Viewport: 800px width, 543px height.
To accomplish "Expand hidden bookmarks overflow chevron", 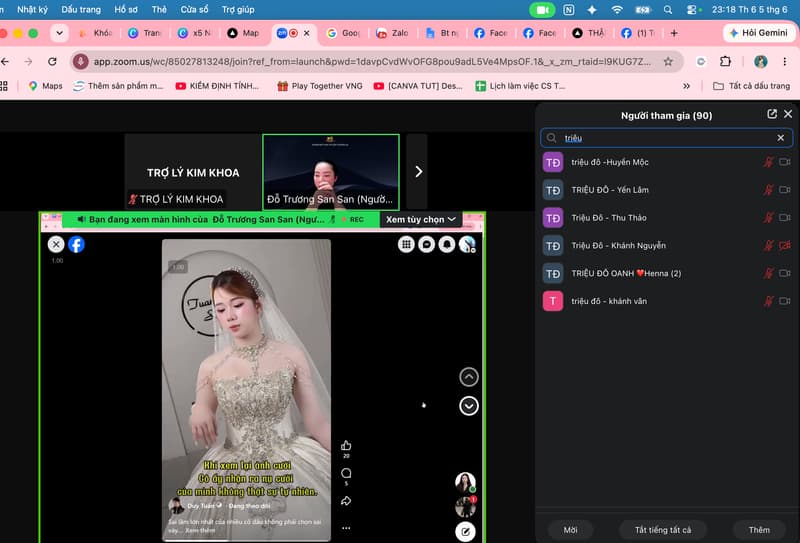I will point(686,86).
